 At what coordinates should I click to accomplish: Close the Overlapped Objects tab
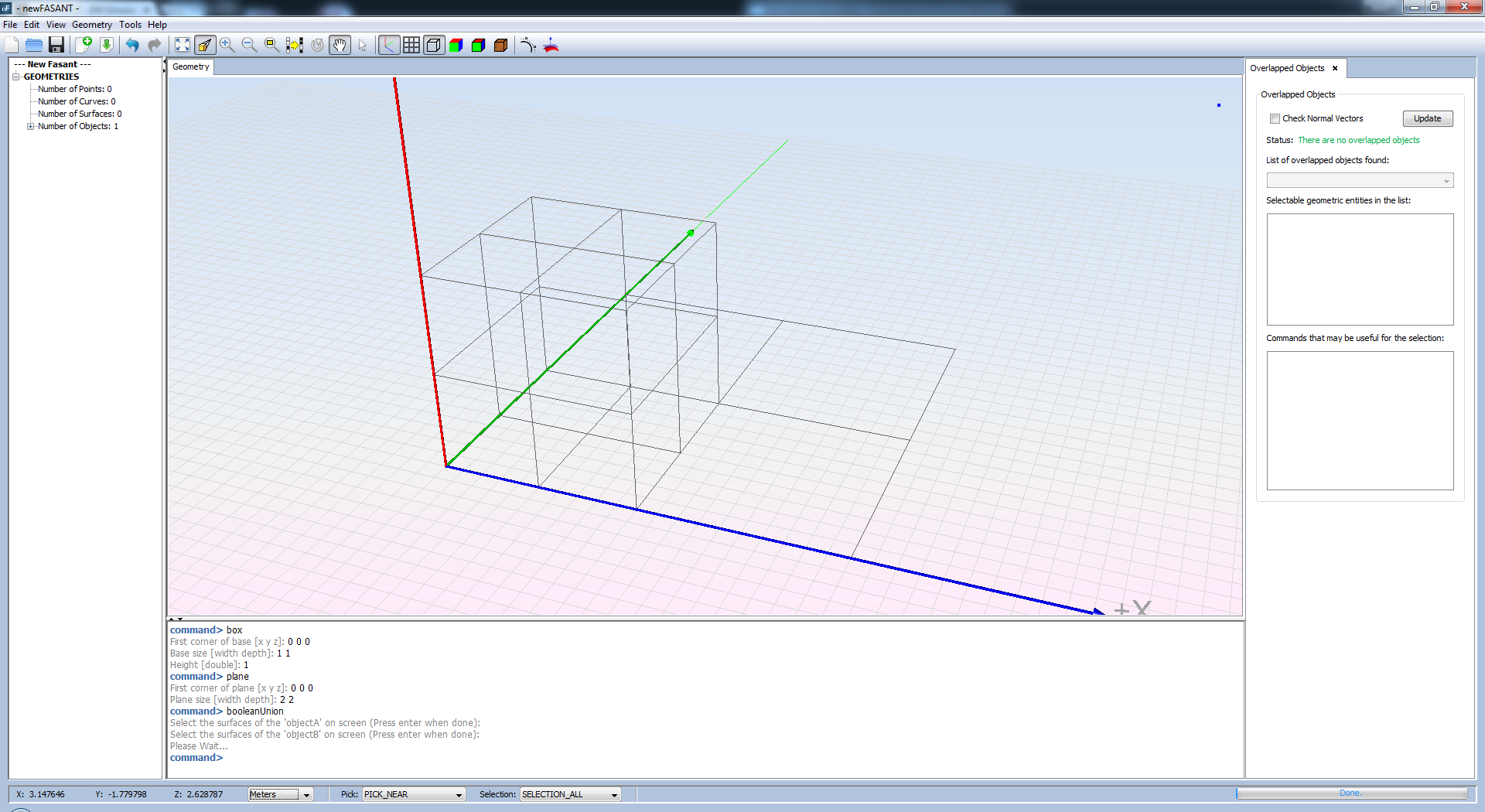tap(1335, 68)
